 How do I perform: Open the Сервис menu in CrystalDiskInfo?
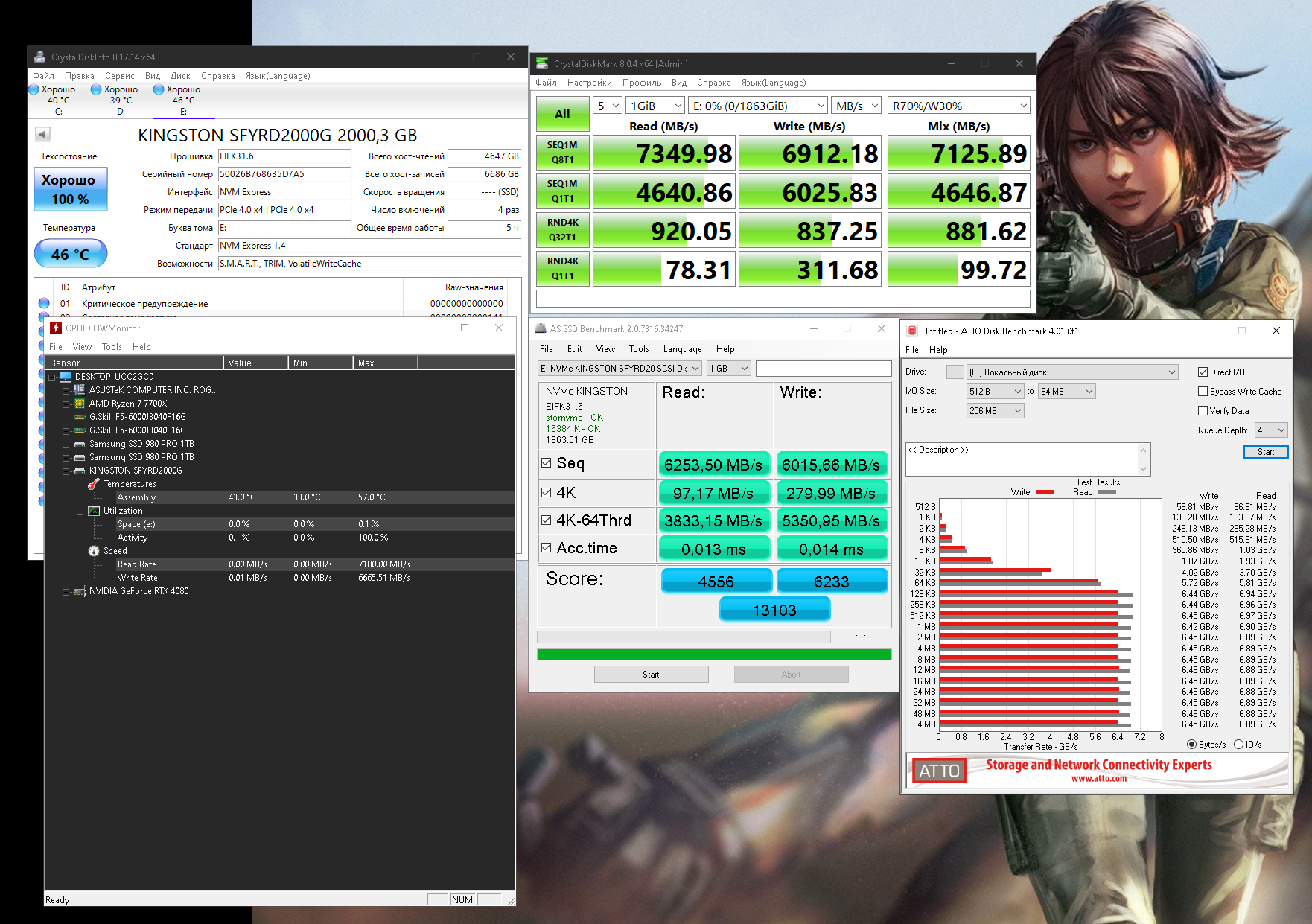[x=120, y=75]
